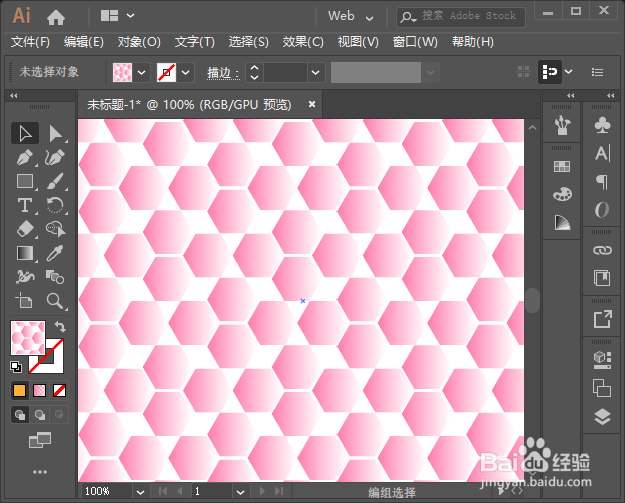Open the Layers panel icon

tap(602, 417)
